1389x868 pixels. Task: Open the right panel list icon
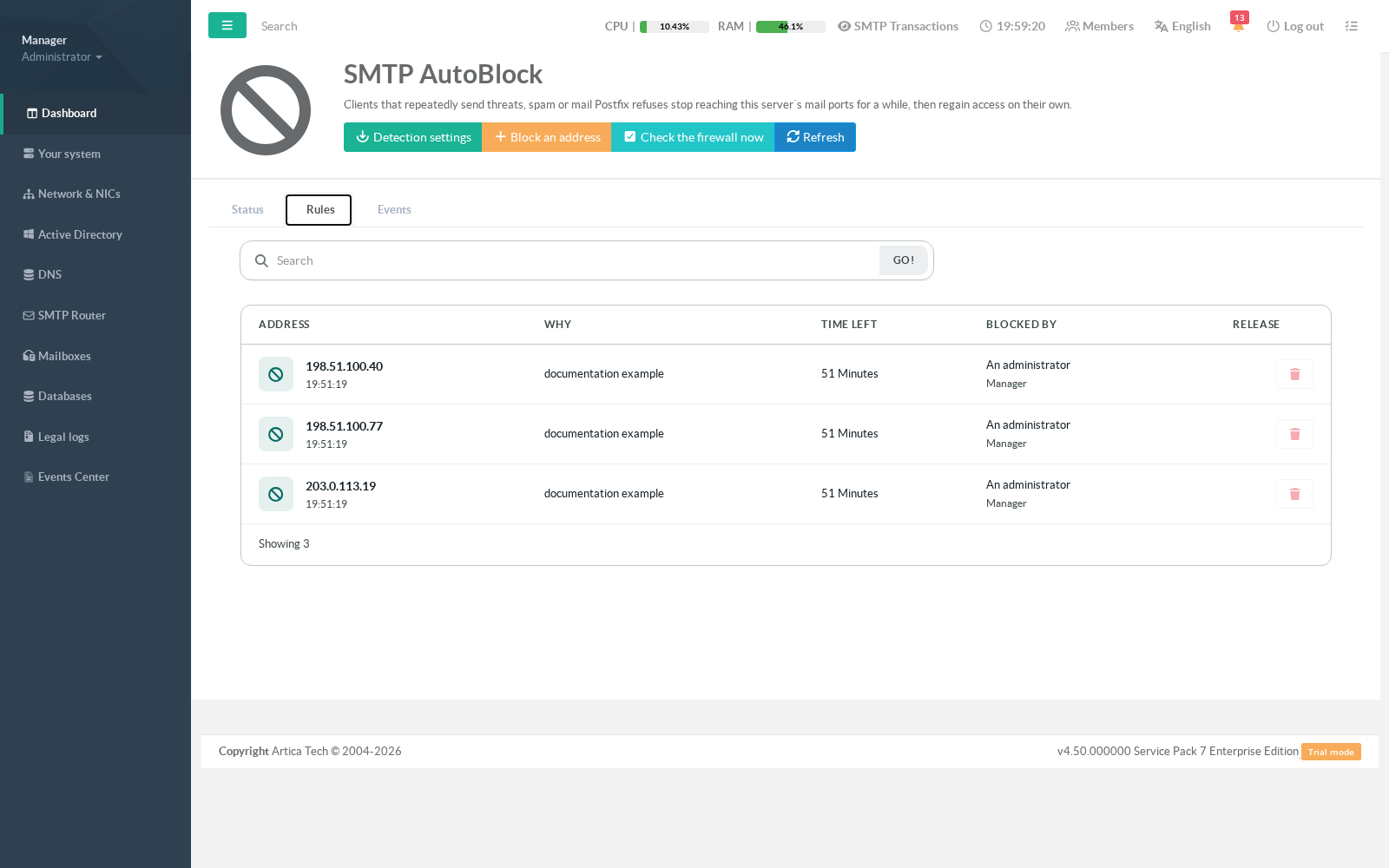[1351, 26]
